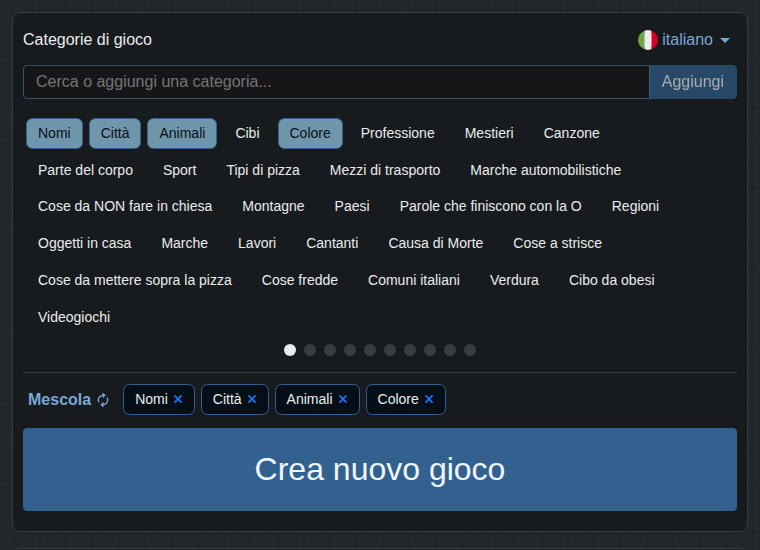Go to the fourth category page dot

coord(350,350)
